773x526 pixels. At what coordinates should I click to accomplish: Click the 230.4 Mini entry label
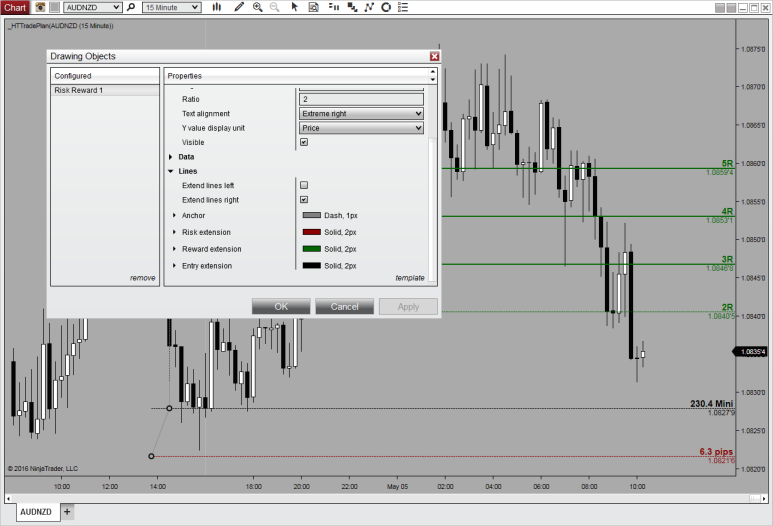point(711,404)
